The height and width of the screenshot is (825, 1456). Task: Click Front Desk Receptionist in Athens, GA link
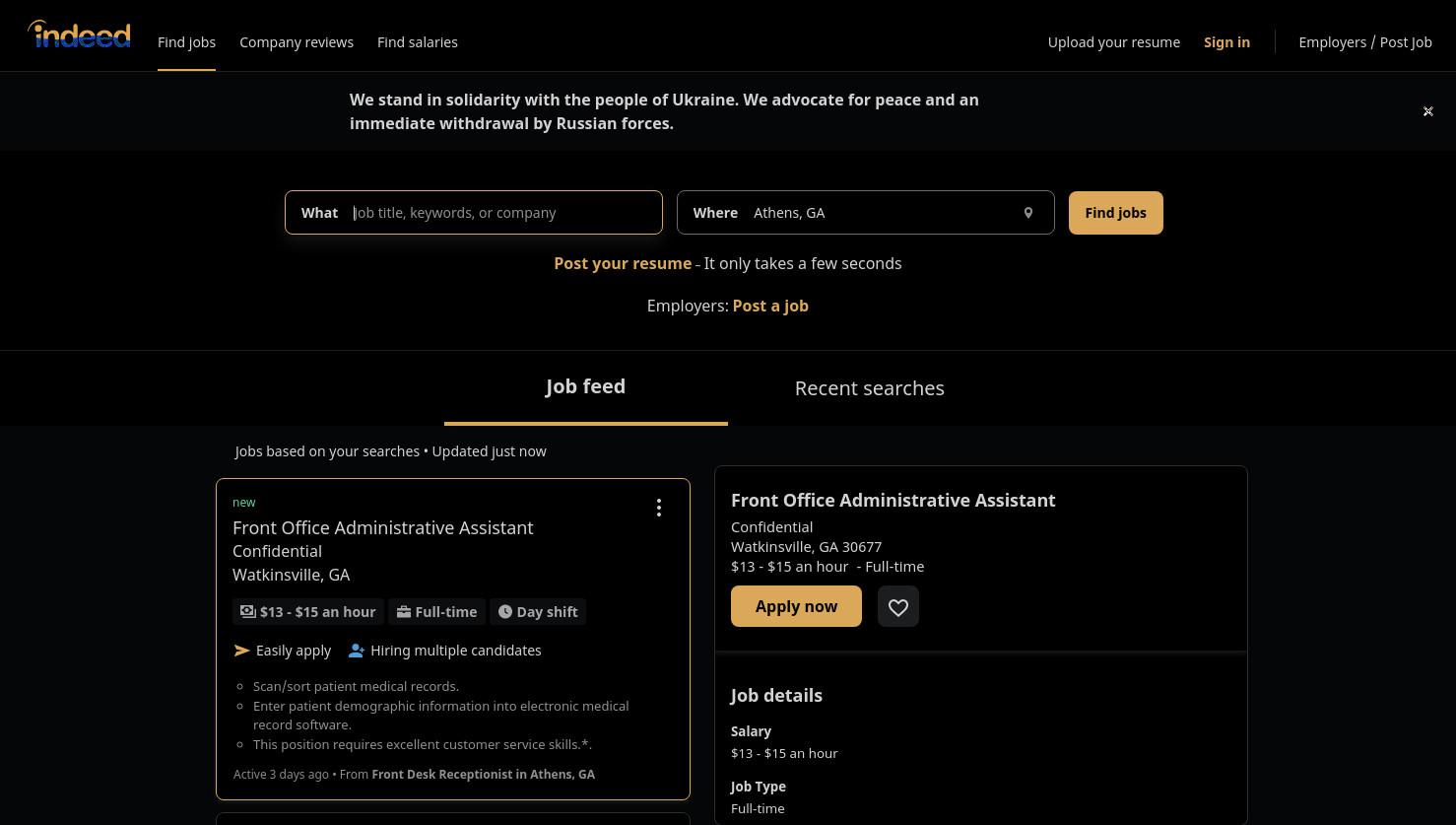click(x=484, y=775)
